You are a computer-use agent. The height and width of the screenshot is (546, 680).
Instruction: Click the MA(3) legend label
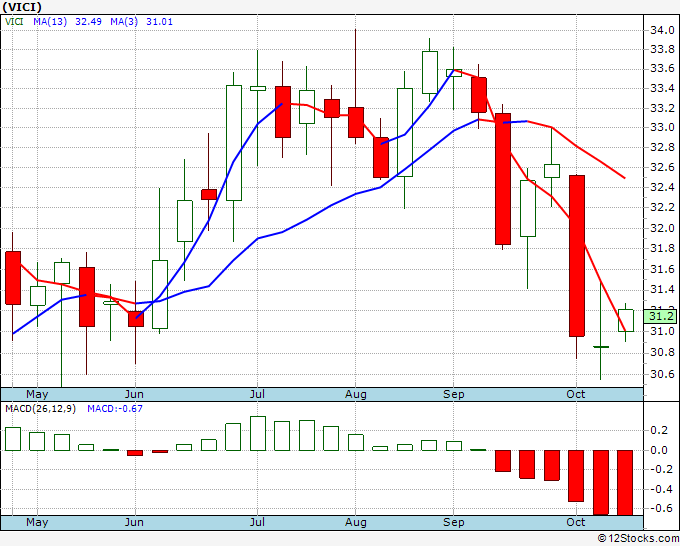click(x=124, y=22)
